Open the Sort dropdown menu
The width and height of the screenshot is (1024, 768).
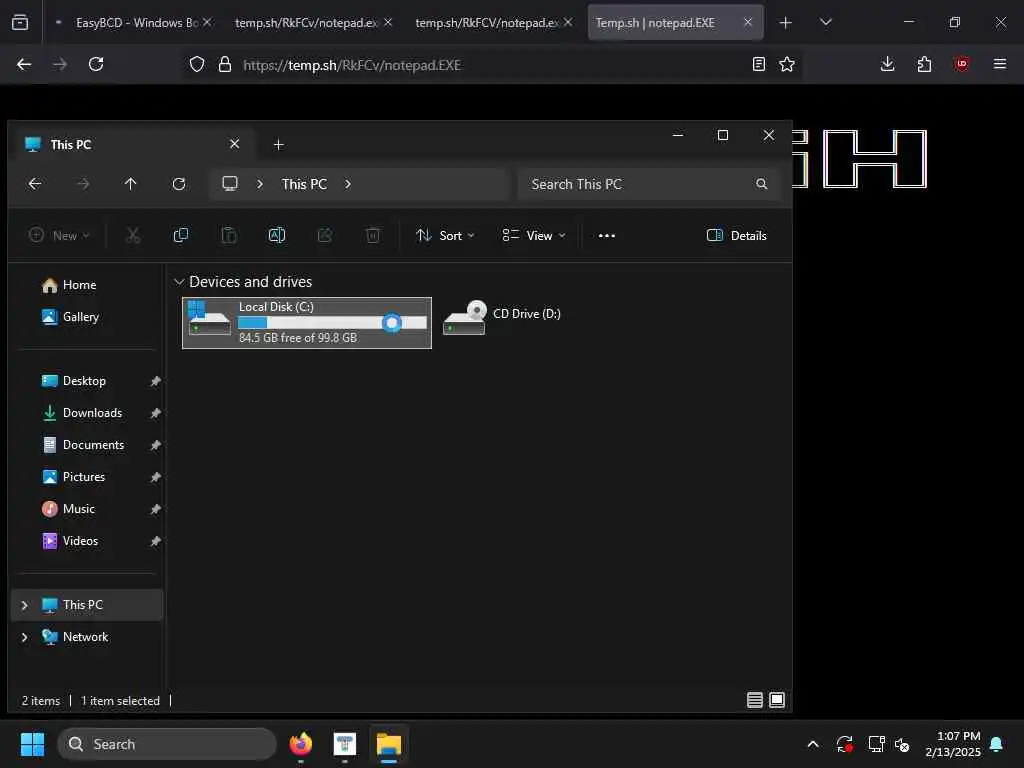pyautogui.click(x=445, y=236)
